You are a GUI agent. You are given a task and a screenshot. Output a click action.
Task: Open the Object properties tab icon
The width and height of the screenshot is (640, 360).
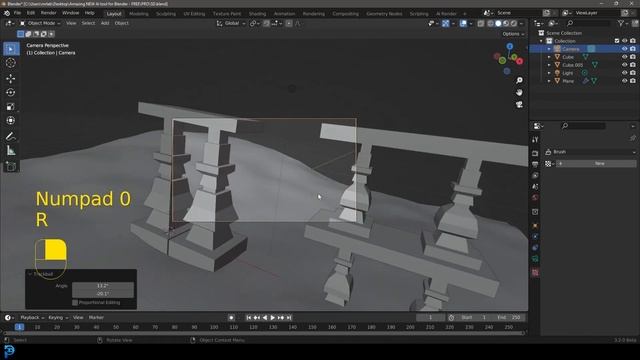point(535,225)
